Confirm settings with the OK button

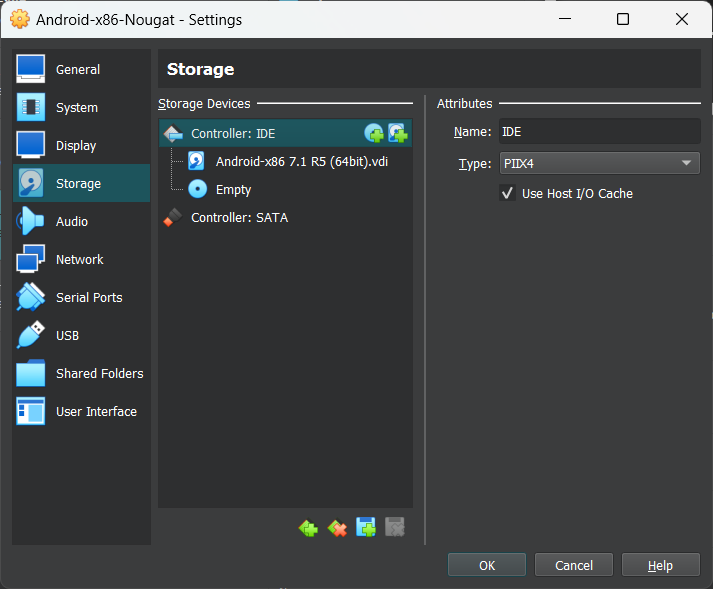tap(487, 565)
